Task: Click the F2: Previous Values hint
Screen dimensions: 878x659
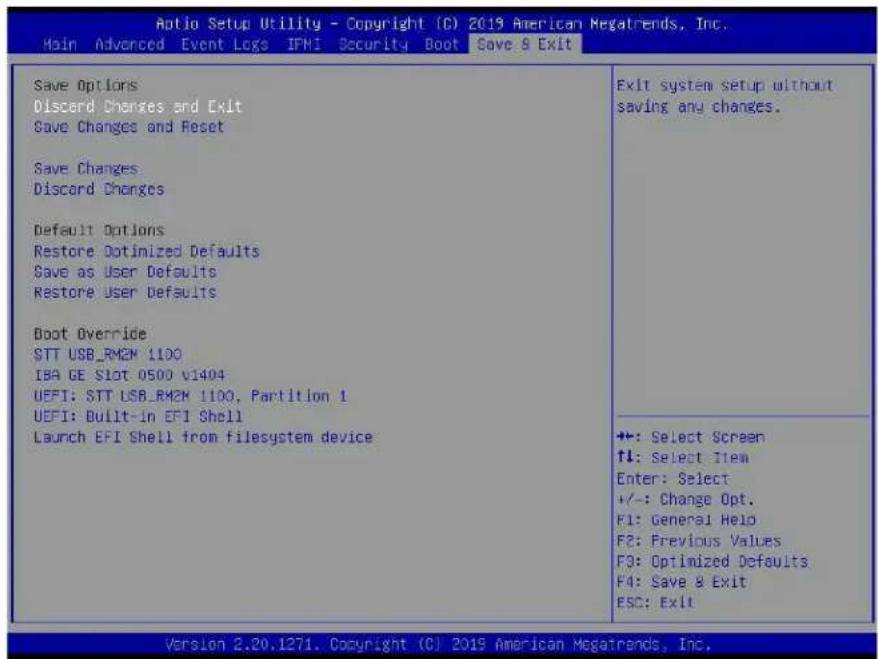Action: [699, 541]
